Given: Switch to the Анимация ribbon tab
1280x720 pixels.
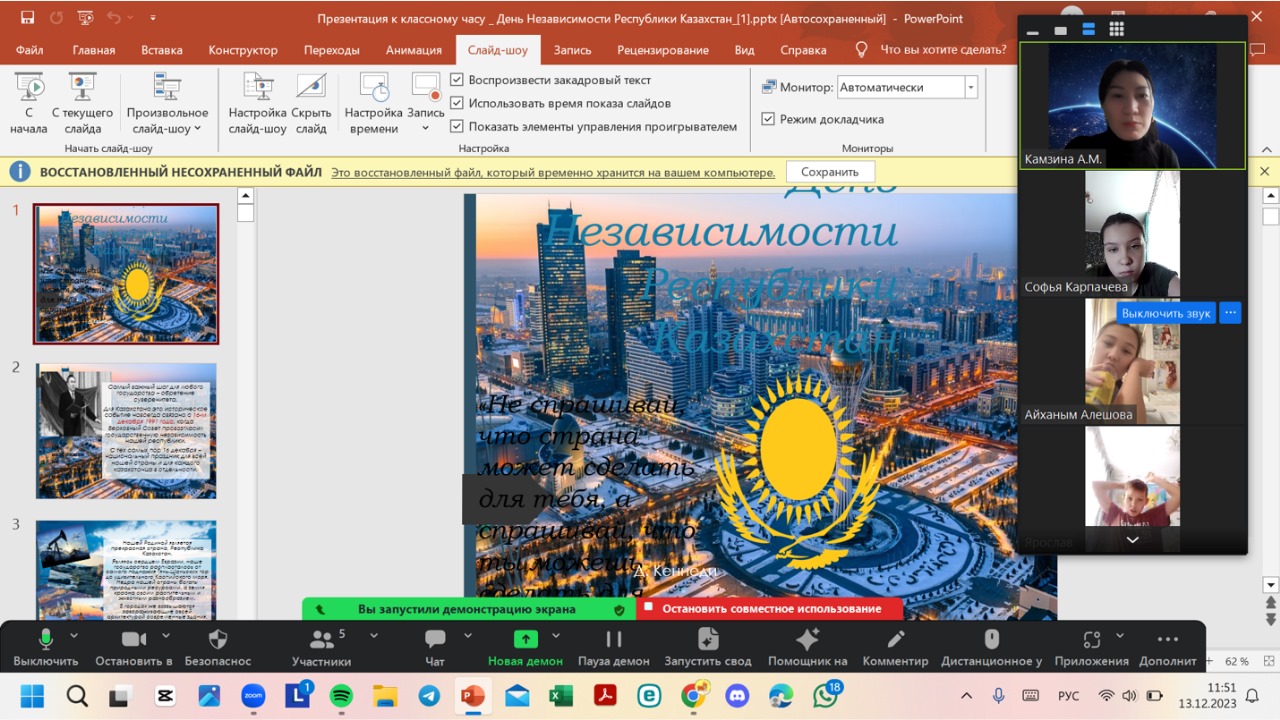Looking at the screenshot, I should pos(414,50).
